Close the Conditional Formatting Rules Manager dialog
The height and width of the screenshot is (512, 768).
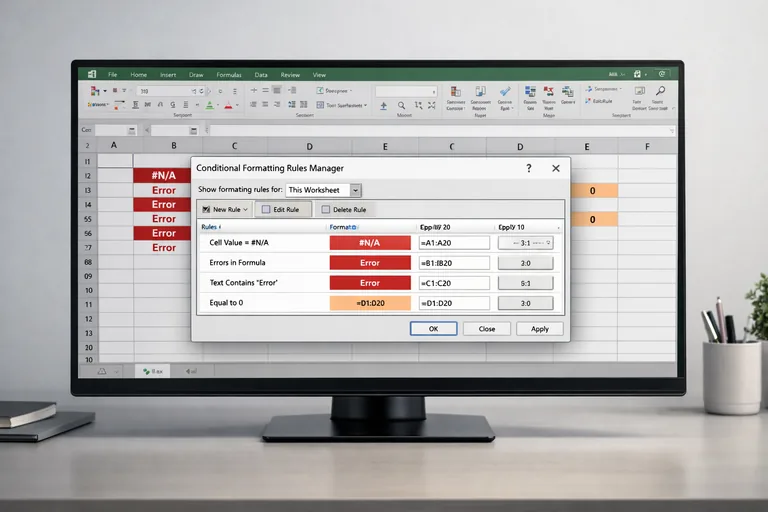[555, 168]
